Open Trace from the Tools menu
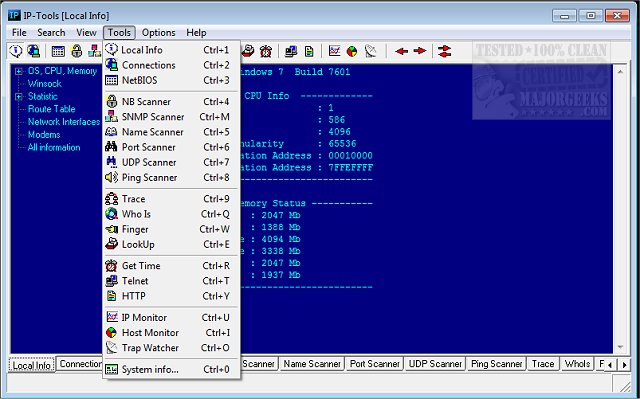The image size is (640, 399). click(171, 199)
